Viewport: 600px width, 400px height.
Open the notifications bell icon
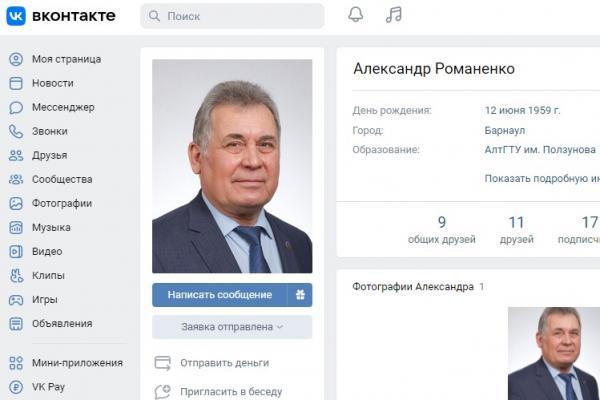pyautogui.click(x=355, y=15)
